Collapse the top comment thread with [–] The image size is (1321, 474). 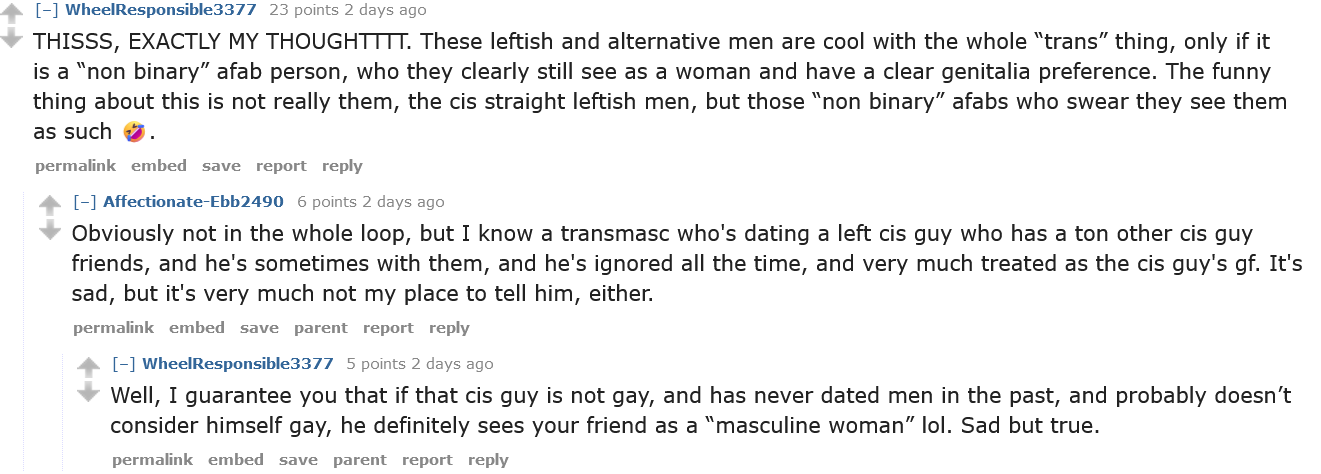coord(45,10)
